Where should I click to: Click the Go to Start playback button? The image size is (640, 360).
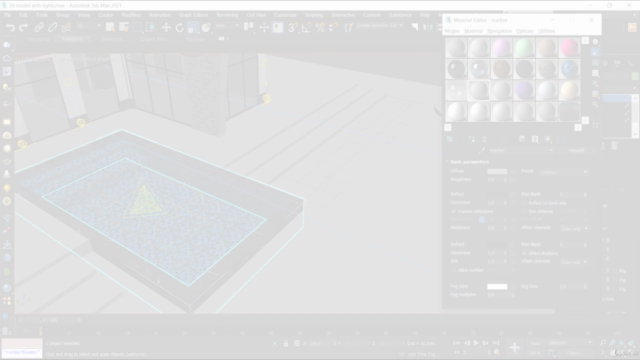tap(457, 343)
